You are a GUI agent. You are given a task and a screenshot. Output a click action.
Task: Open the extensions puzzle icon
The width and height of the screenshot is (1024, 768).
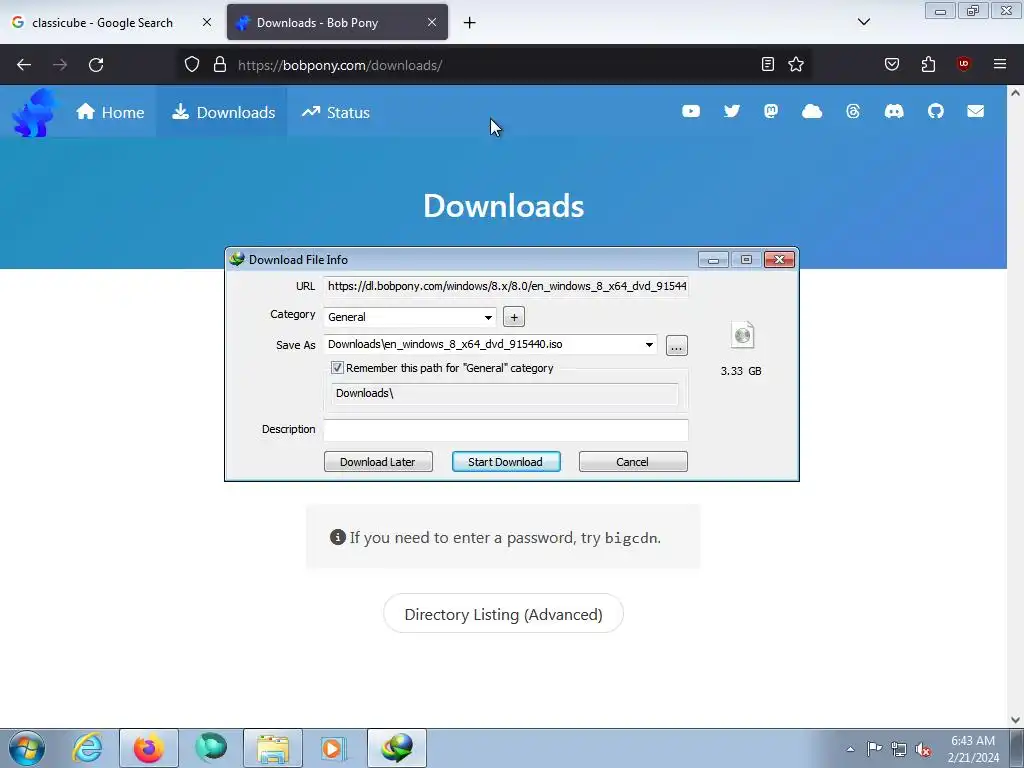coord(928,64)
